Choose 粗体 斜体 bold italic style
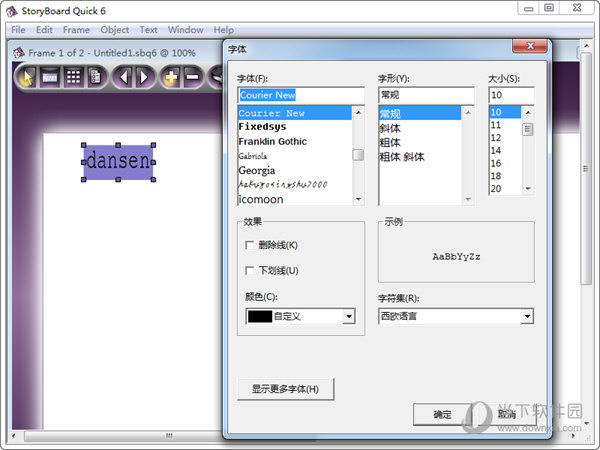The image size is (600, 450). [x=420, y=157]
